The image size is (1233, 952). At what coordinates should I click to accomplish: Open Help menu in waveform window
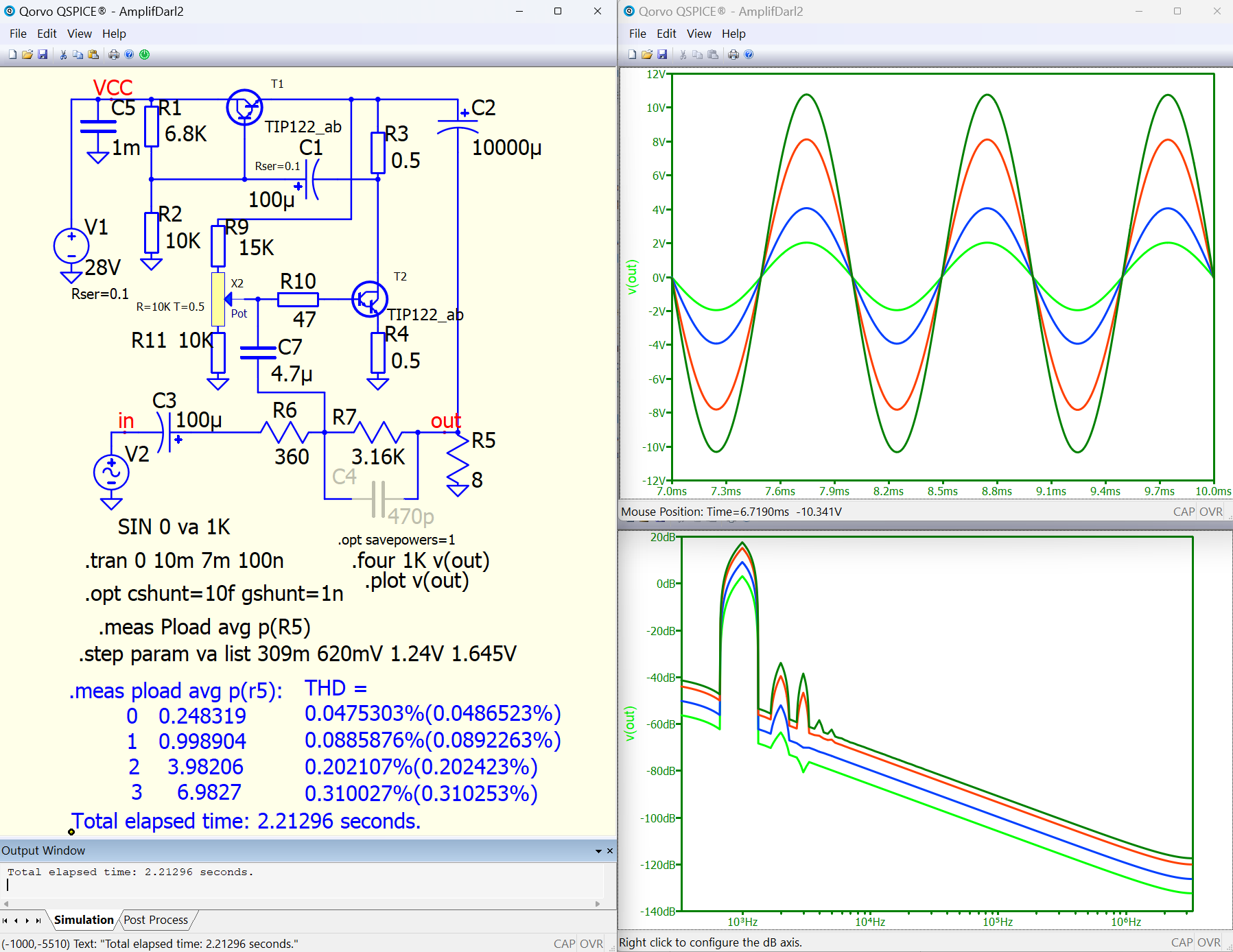[734, 34]
